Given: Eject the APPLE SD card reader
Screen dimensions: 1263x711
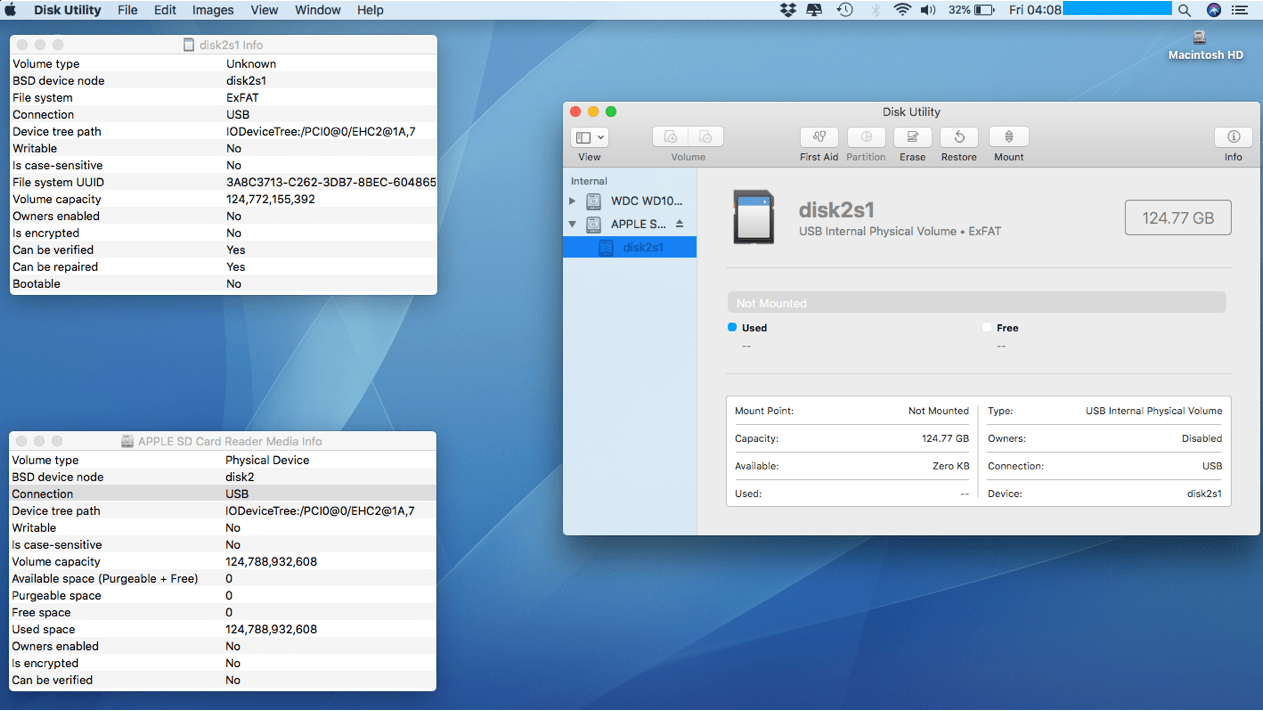Looking at the screenshot, I should (681, 224).
